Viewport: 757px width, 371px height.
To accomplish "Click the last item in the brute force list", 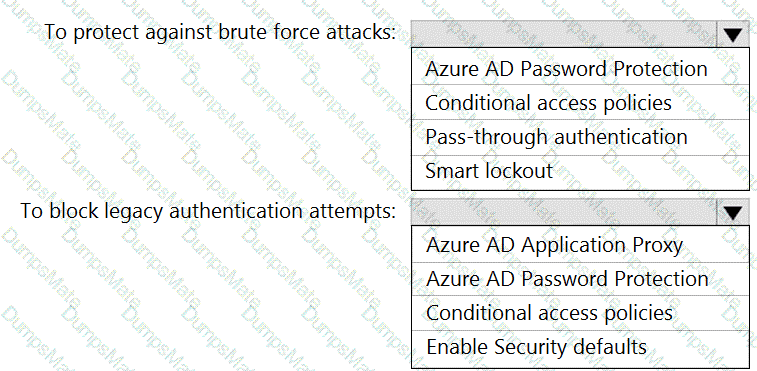I will [x=580, y=172].
